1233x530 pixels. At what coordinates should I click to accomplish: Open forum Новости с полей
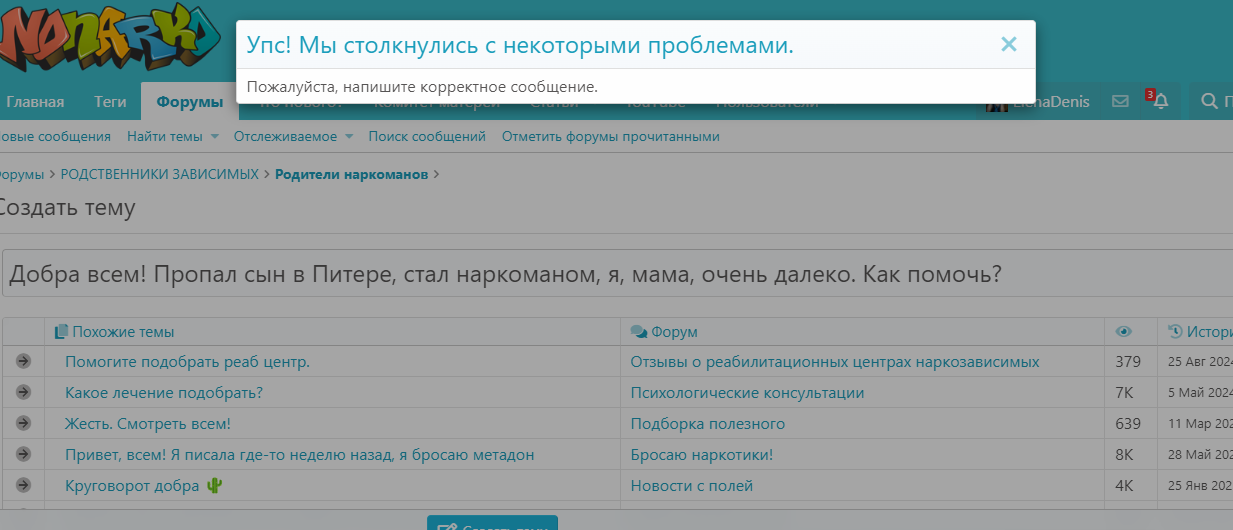click(x=692, y=486)
